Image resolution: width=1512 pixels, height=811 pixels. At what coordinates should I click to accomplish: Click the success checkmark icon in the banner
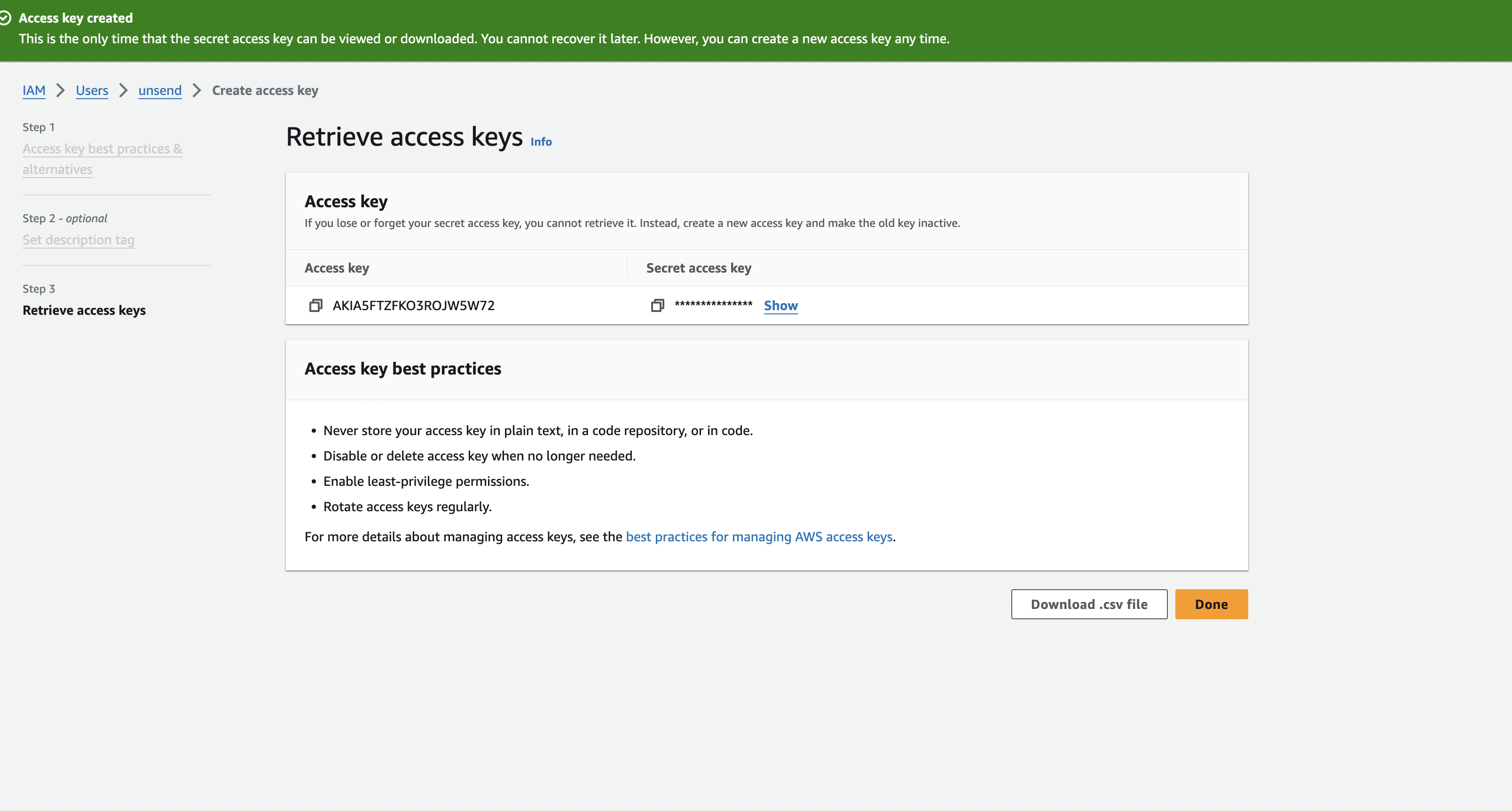click(5, 18)
